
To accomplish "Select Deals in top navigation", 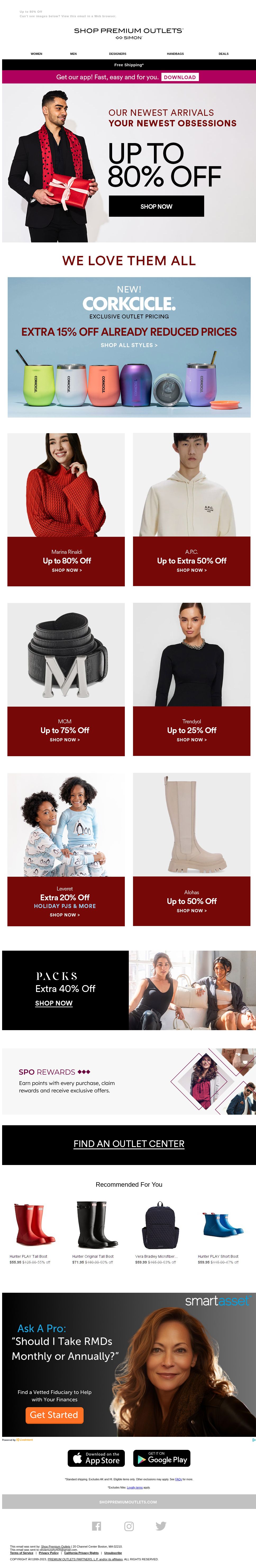I will [224, 54].
